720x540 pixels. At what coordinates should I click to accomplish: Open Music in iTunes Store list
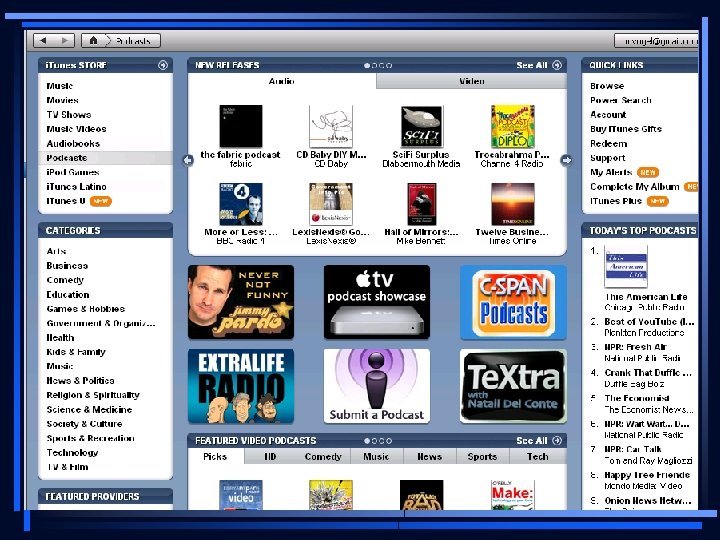(x=60, y=86)
